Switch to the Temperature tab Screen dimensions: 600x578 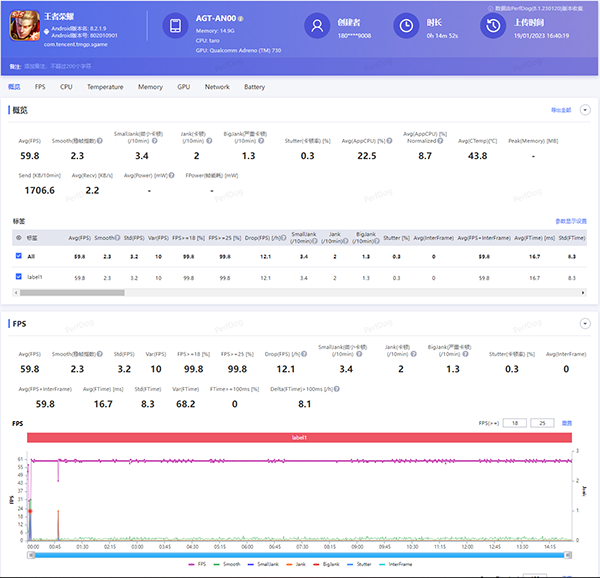tap(105, 87)
